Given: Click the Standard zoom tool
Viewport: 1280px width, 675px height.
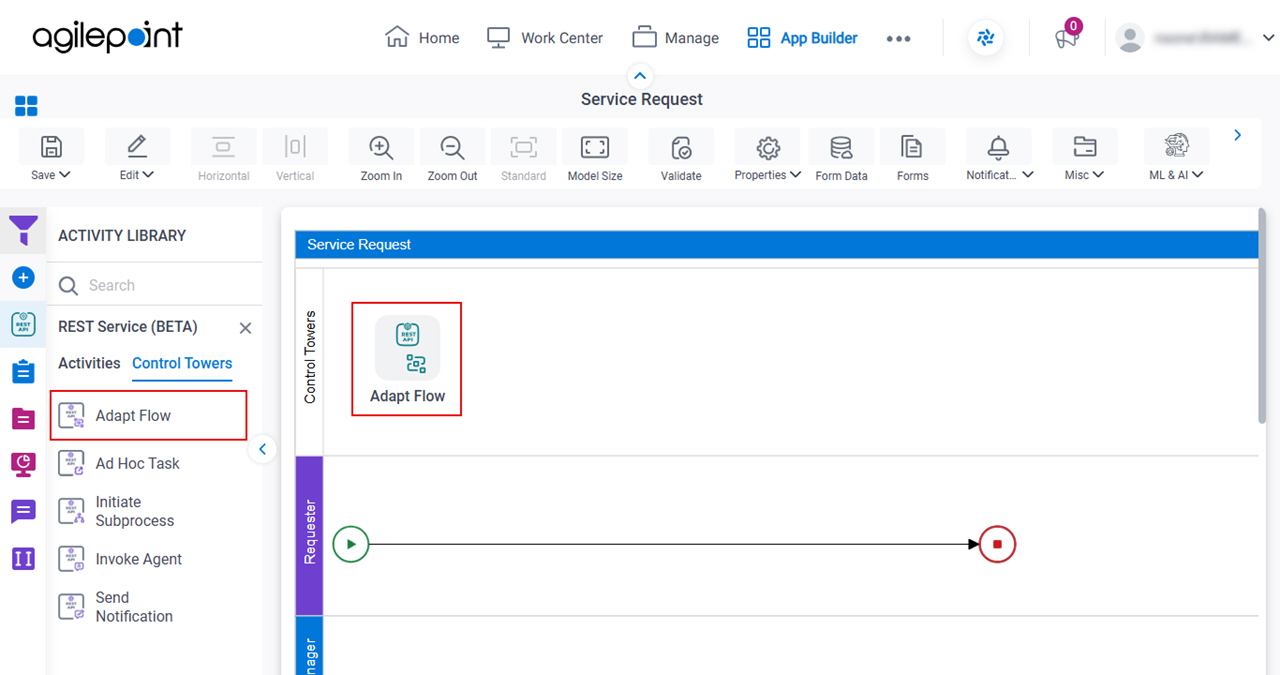Looking at the screenshot, I should tap(523, 157).
